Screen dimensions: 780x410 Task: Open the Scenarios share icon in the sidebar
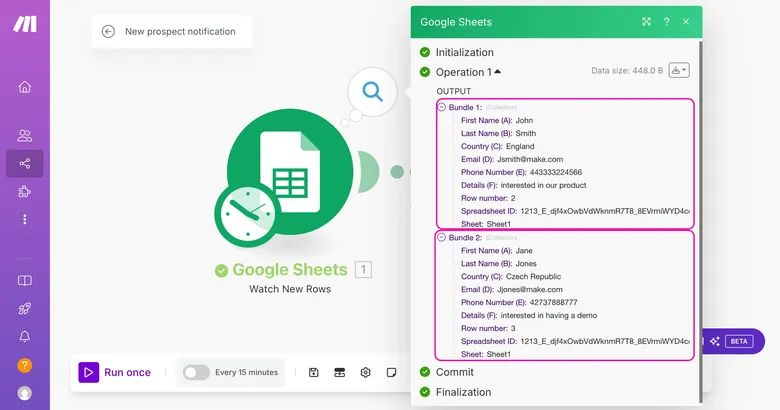(24, 163)
